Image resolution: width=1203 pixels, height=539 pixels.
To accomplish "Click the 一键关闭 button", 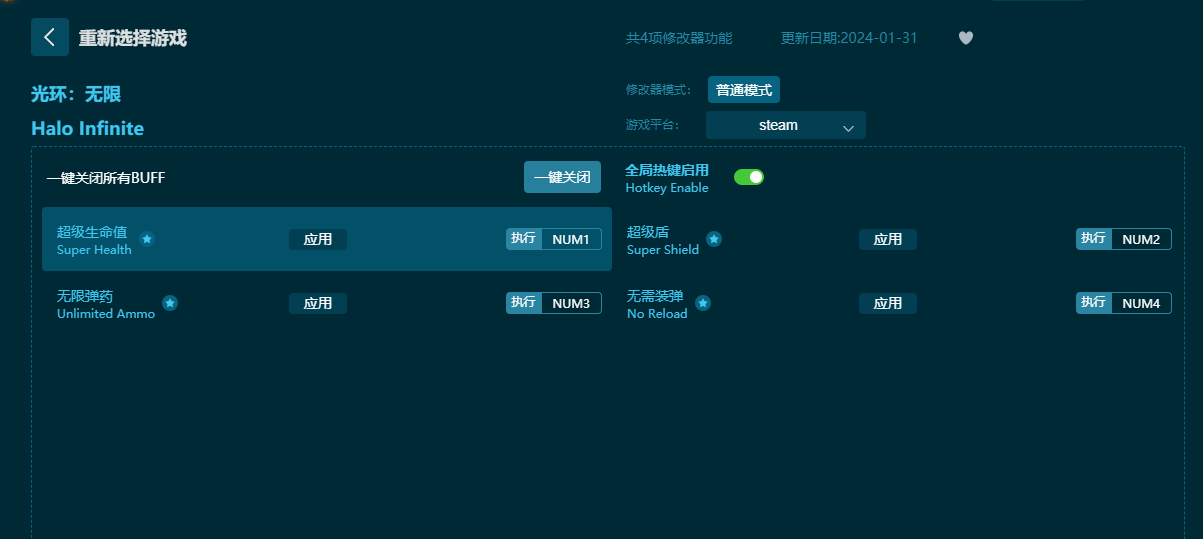I will (x=562, y=177).
